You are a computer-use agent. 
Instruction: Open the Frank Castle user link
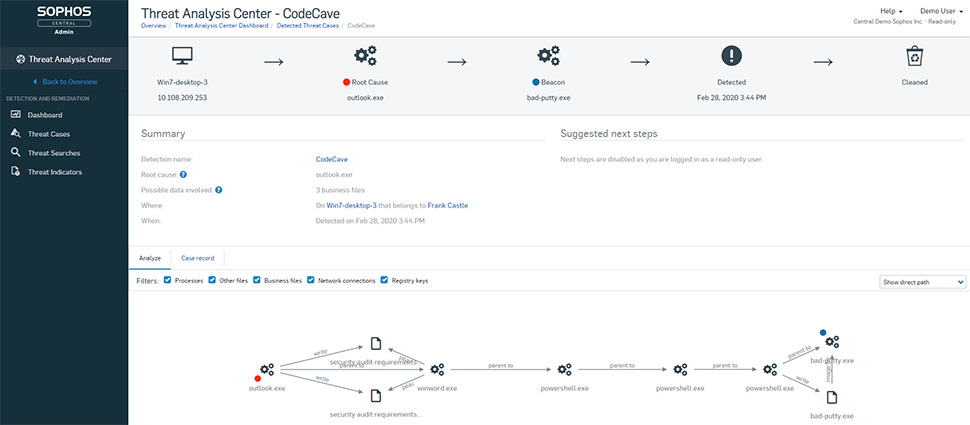coord(447,205)
